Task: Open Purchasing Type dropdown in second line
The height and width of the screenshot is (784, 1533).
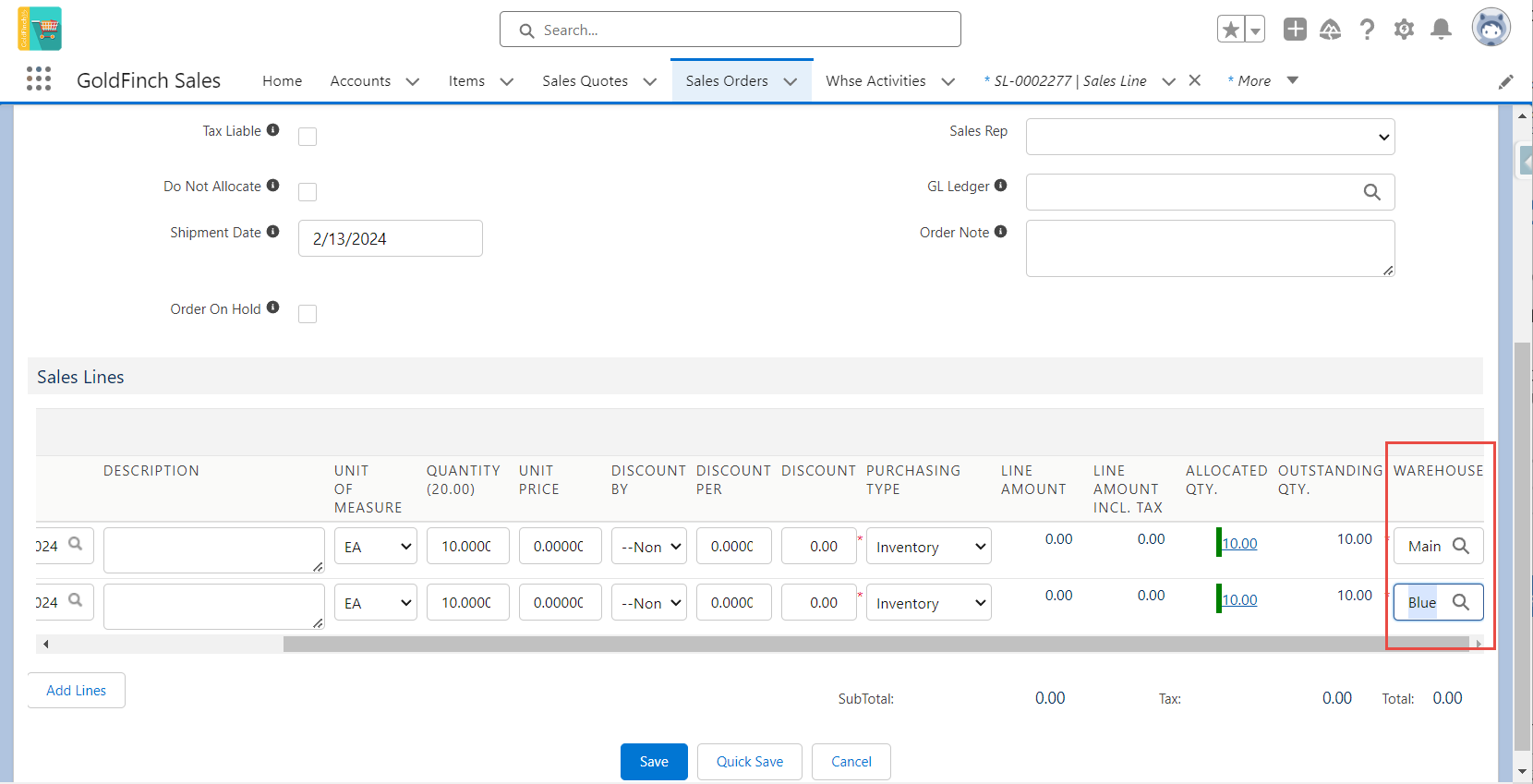Action: 929,602
